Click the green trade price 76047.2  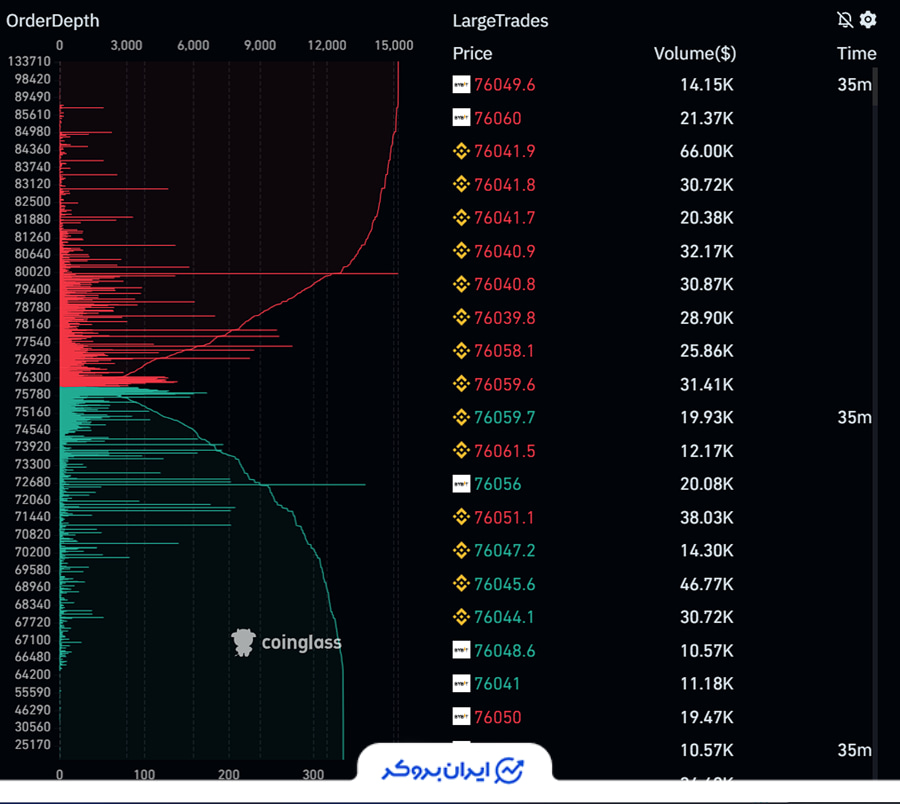[x=504, y=551]
